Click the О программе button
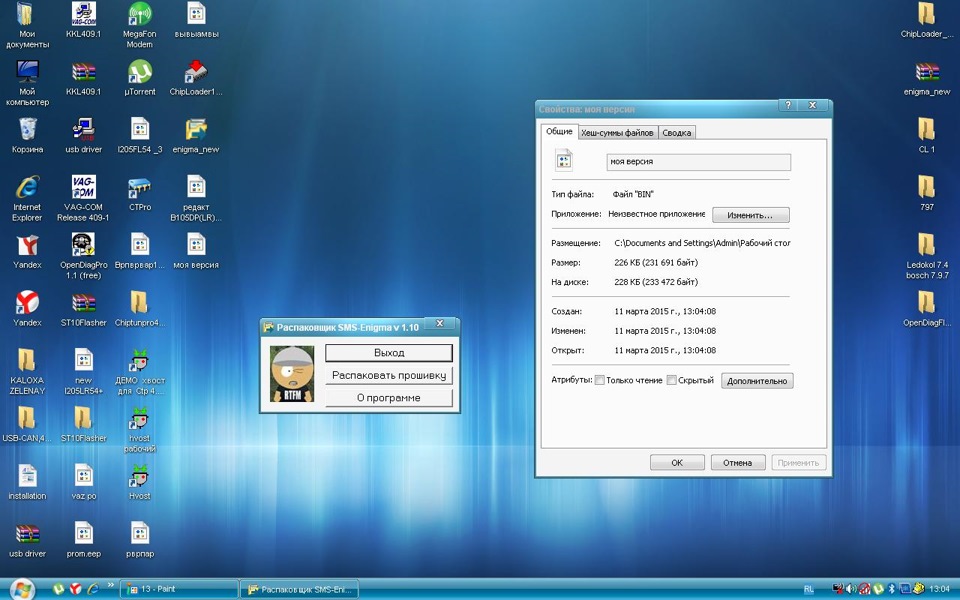 (x=388, y=398)
